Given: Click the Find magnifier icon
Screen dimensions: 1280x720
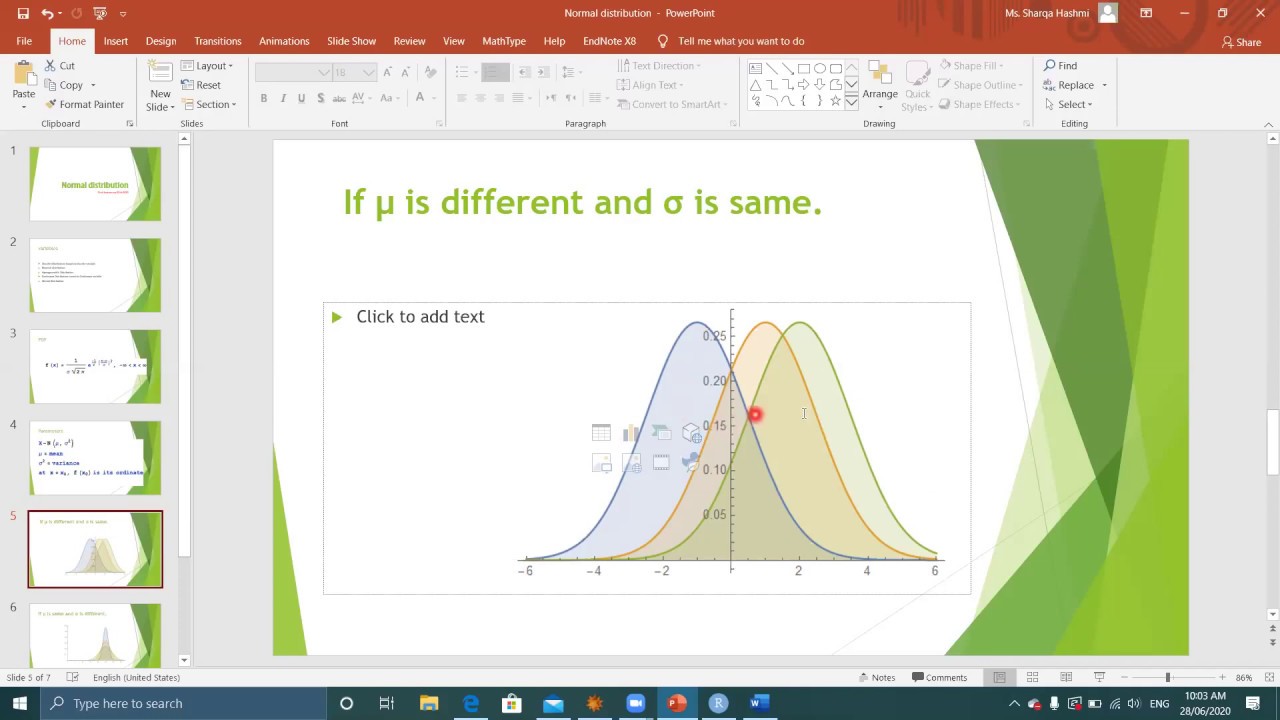Looking at the screenshot, I should [1050, 66].
